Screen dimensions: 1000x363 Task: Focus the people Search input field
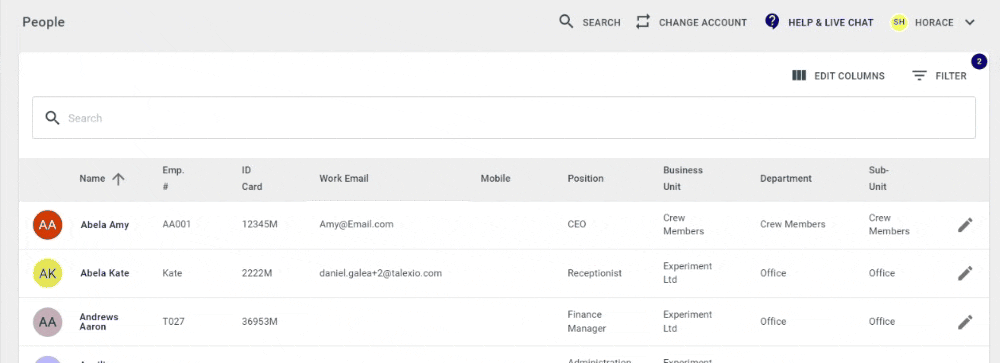point(504,117)
